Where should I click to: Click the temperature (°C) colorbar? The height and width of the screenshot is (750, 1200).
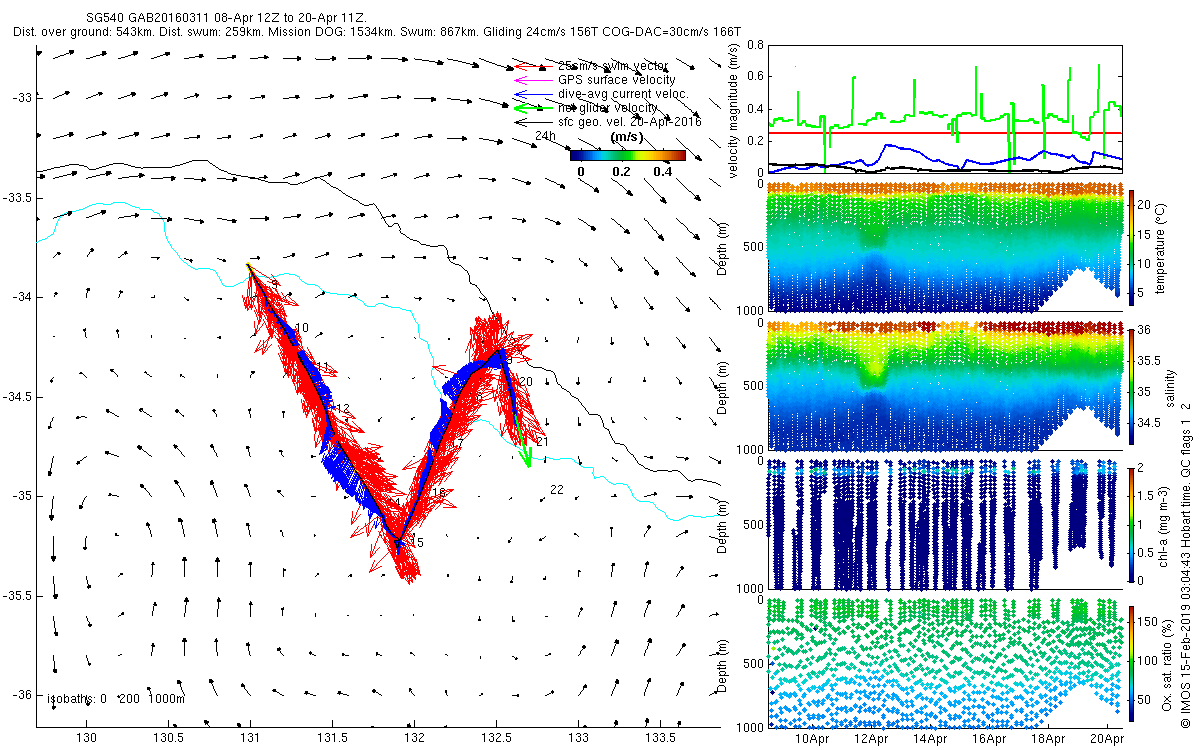pos(1131,250)
